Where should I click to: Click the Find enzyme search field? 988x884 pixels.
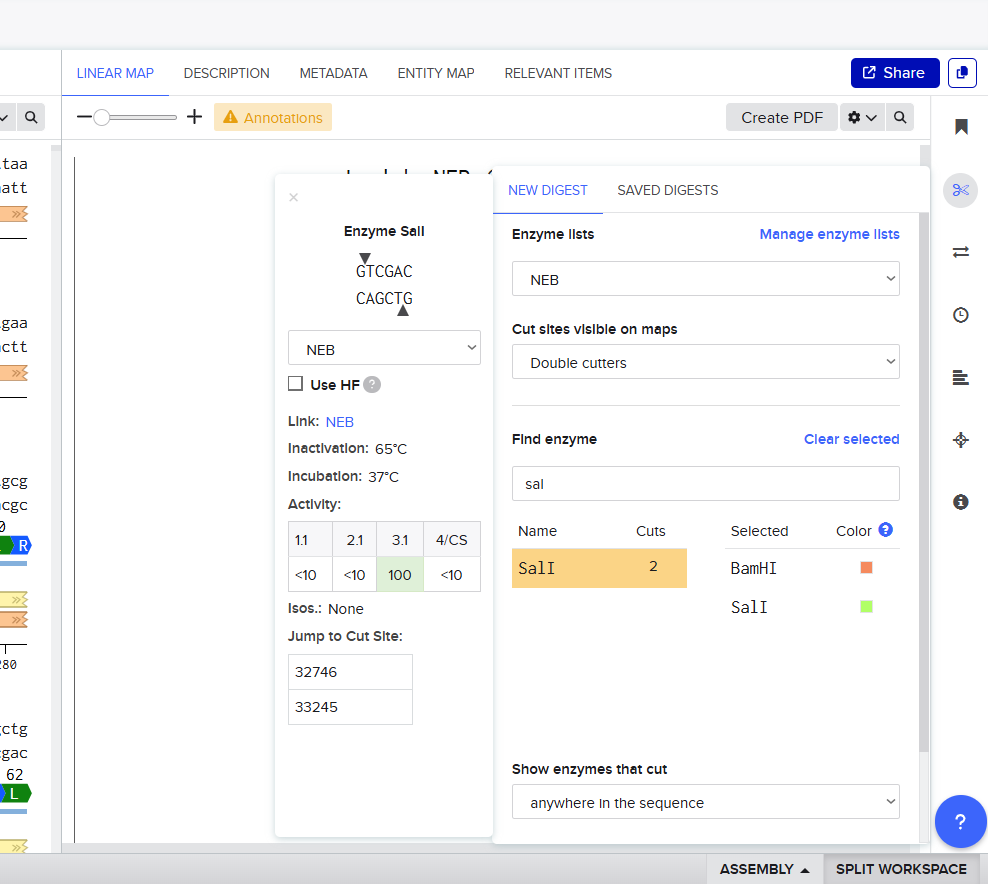point(705,484)
